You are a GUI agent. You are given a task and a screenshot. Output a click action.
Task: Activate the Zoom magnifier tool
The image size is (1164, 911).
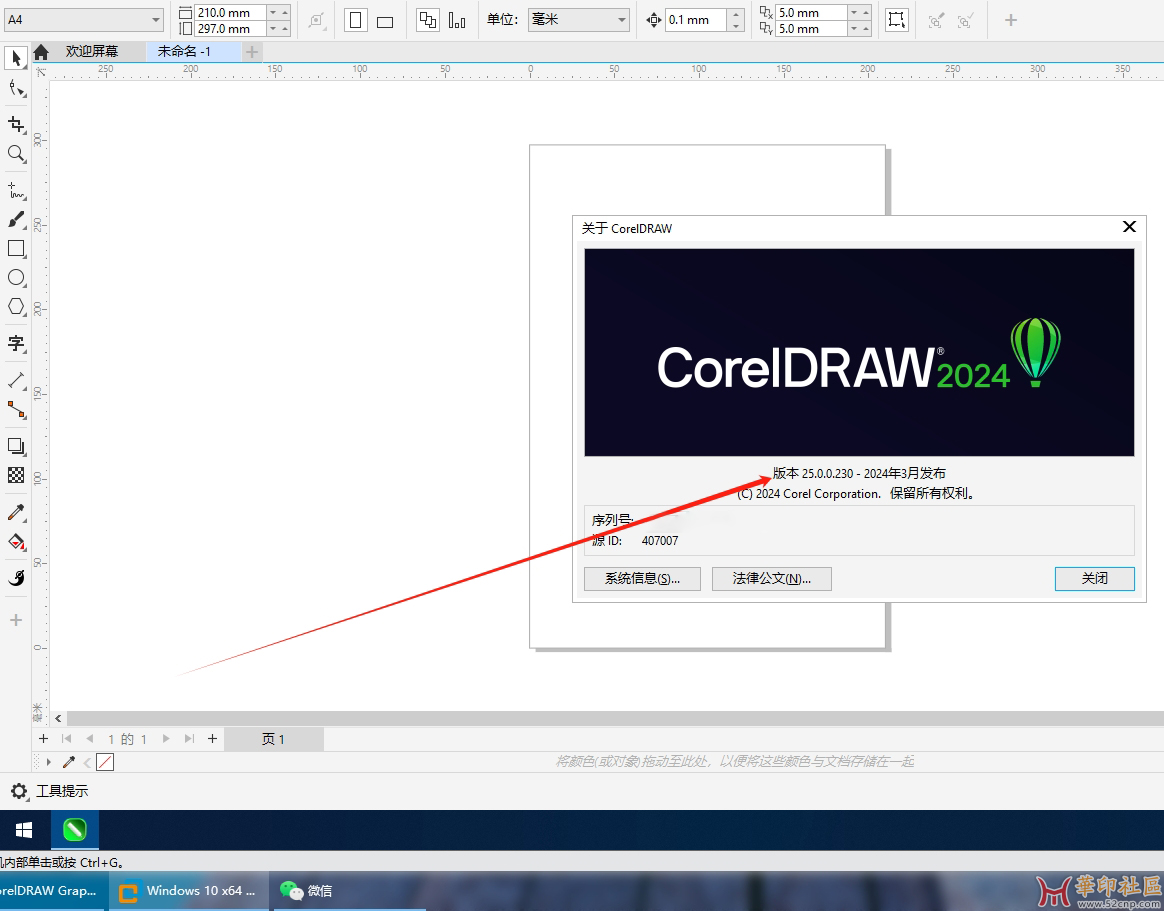pyautogui.click(x=16, y=154)
